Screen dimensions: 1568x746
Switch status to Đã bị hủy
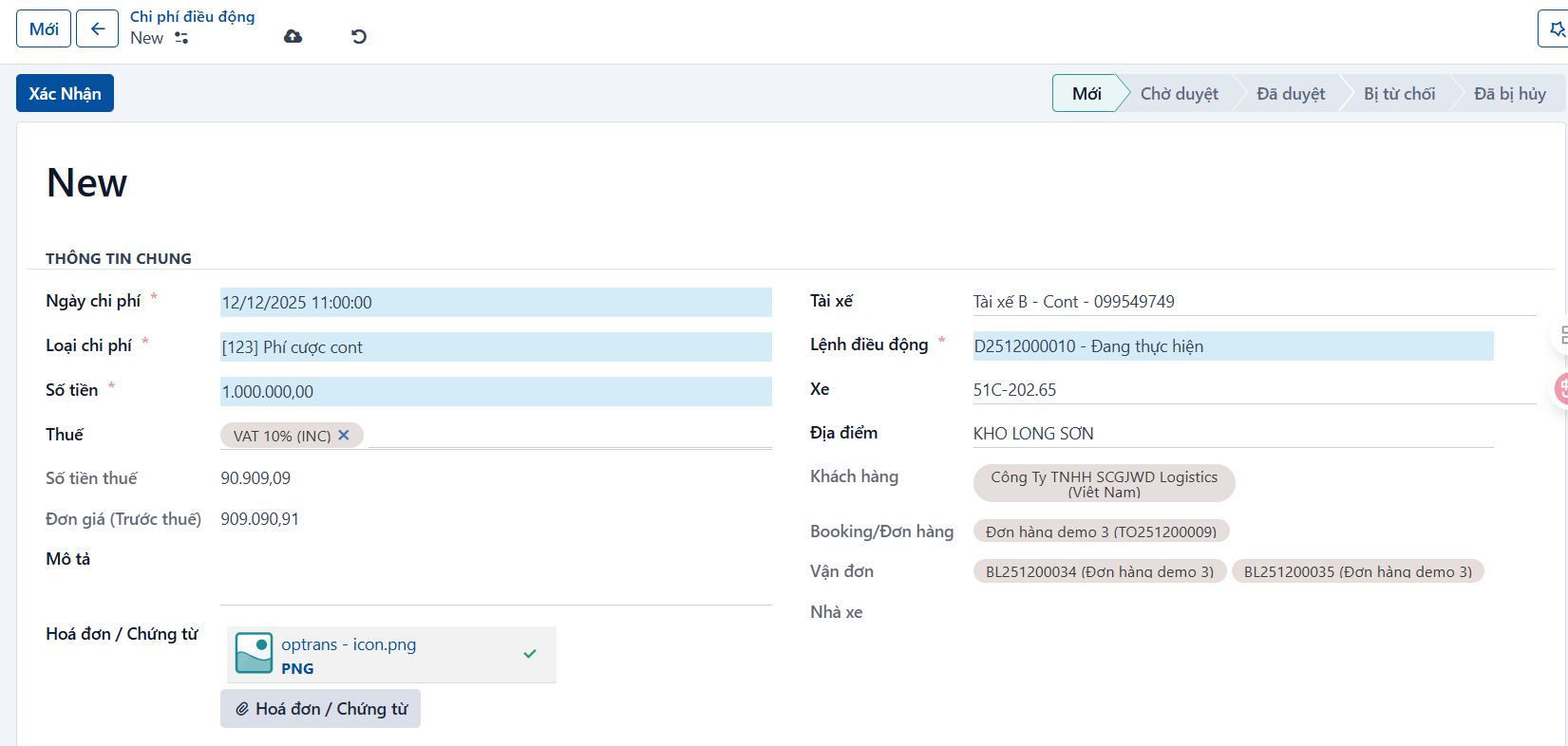click(1510, 93)
